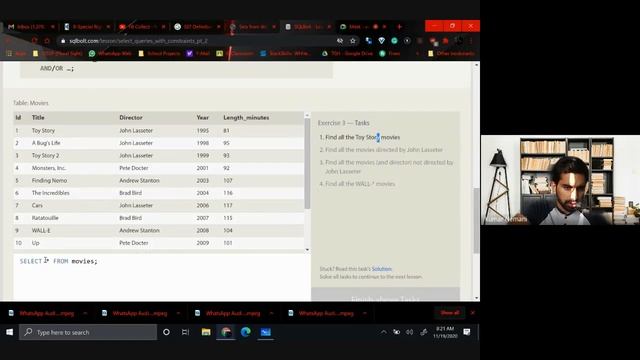Image resolution: width=640 pixels, height=360 pixels.
Task: Reload the SQLBolt page
Action: point(35,41)
